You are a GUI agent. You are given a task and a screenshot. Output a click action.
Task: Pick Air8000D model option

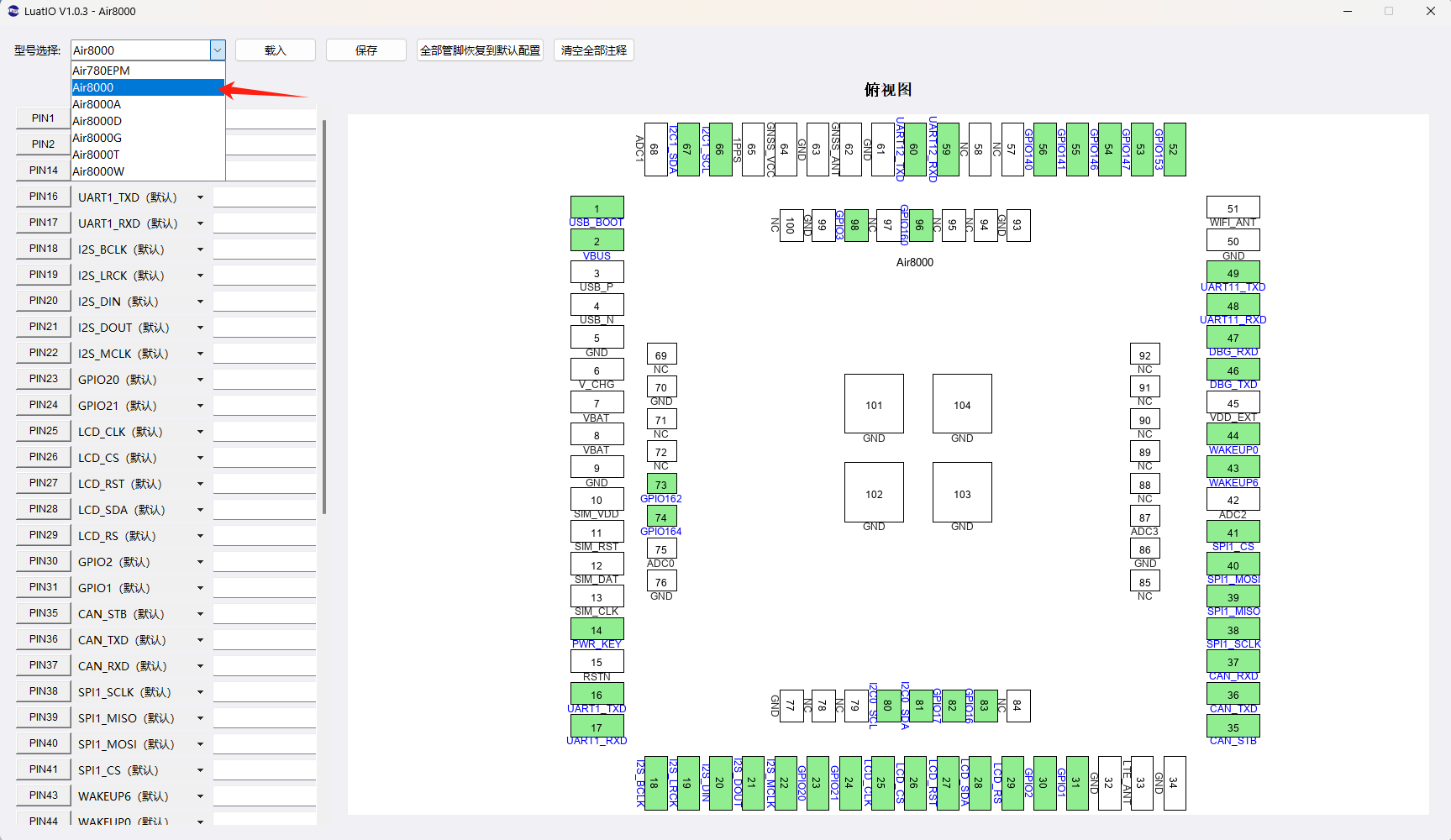point(148,121)
